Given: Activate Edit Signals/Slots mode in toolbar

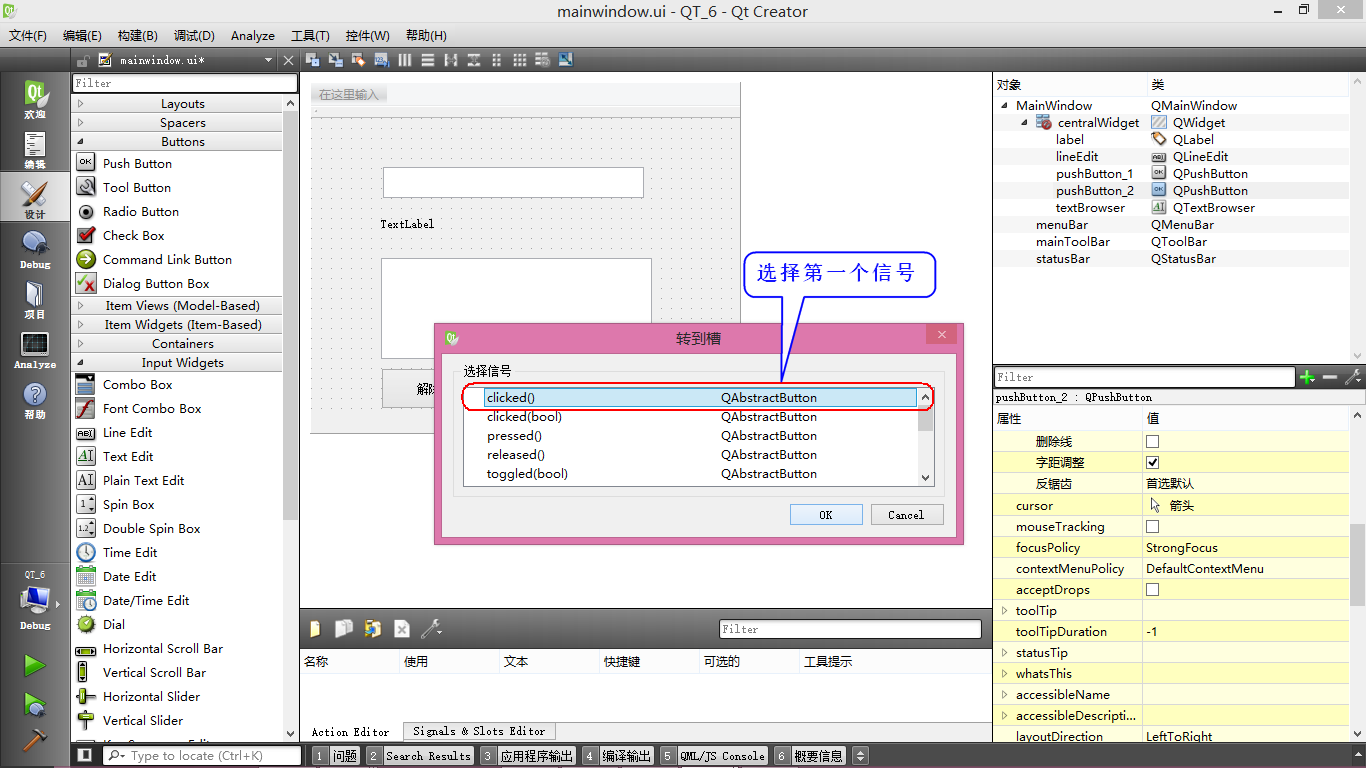Looking at the screenshot, I should tap(335, 60).
